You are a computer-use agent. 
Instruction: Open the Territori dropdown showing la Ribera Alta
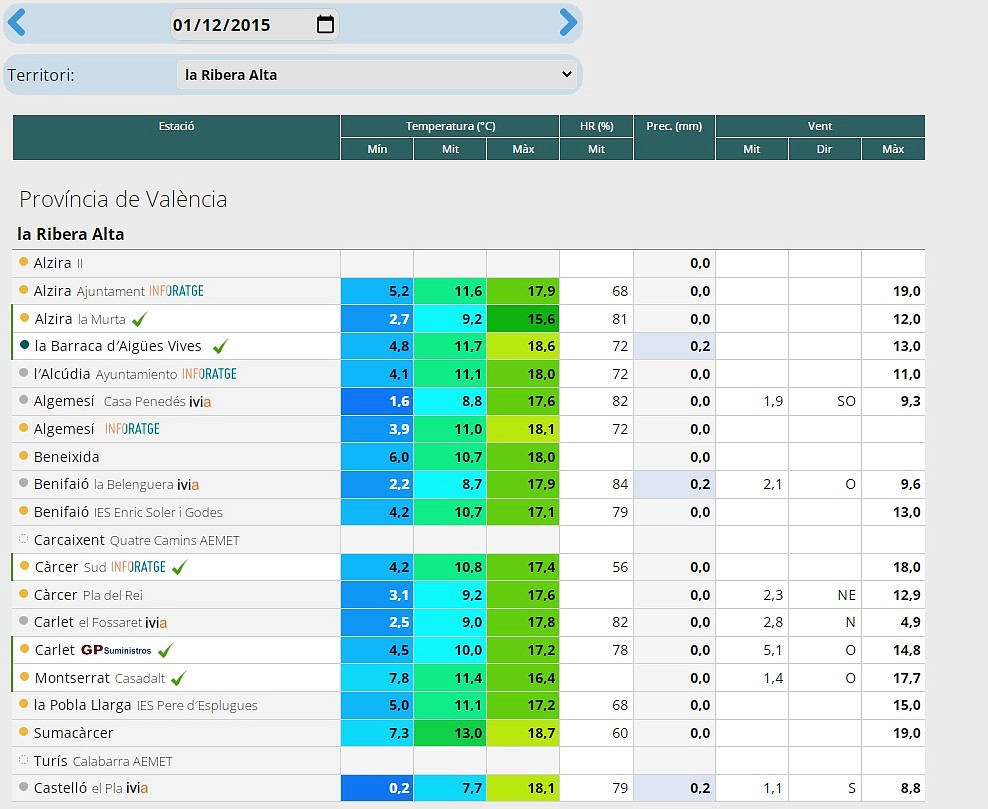378,75
